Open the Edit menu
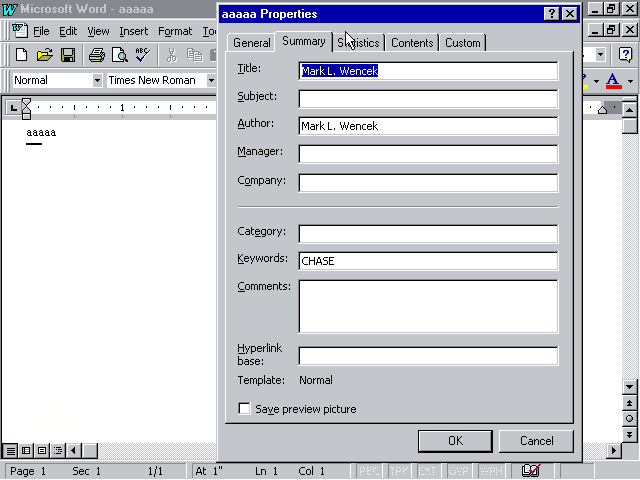Viewport: 640px width, 480px height. (68, 31)
